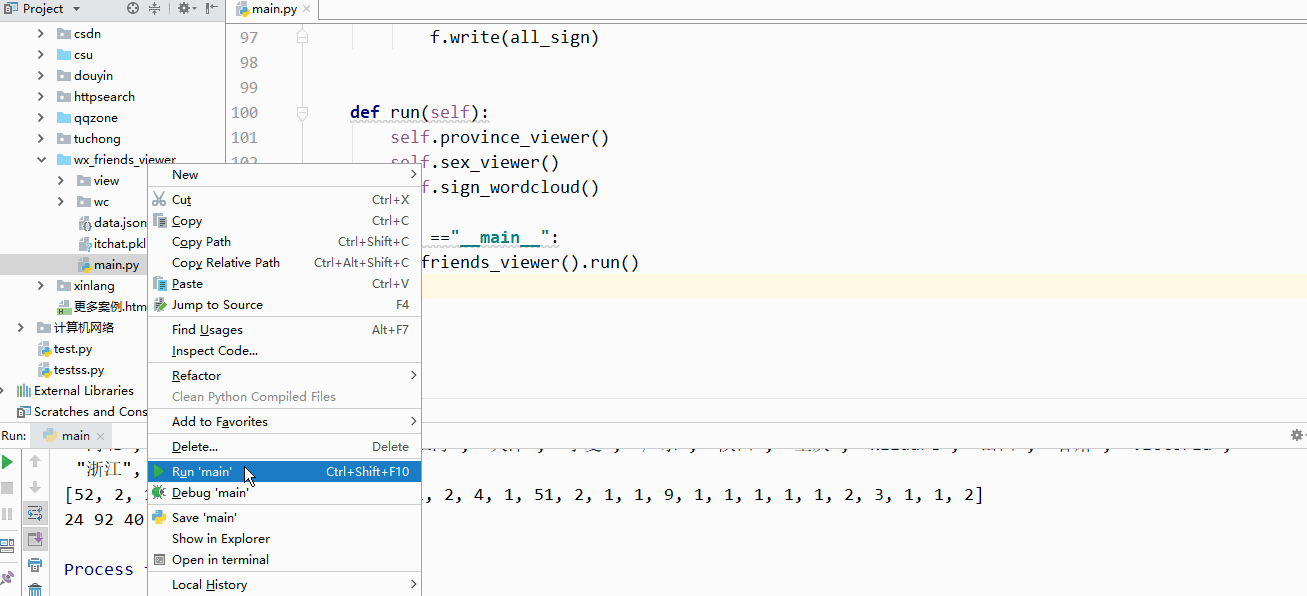
Task: Expand the xinlang folder
Action: coord(41,286)
